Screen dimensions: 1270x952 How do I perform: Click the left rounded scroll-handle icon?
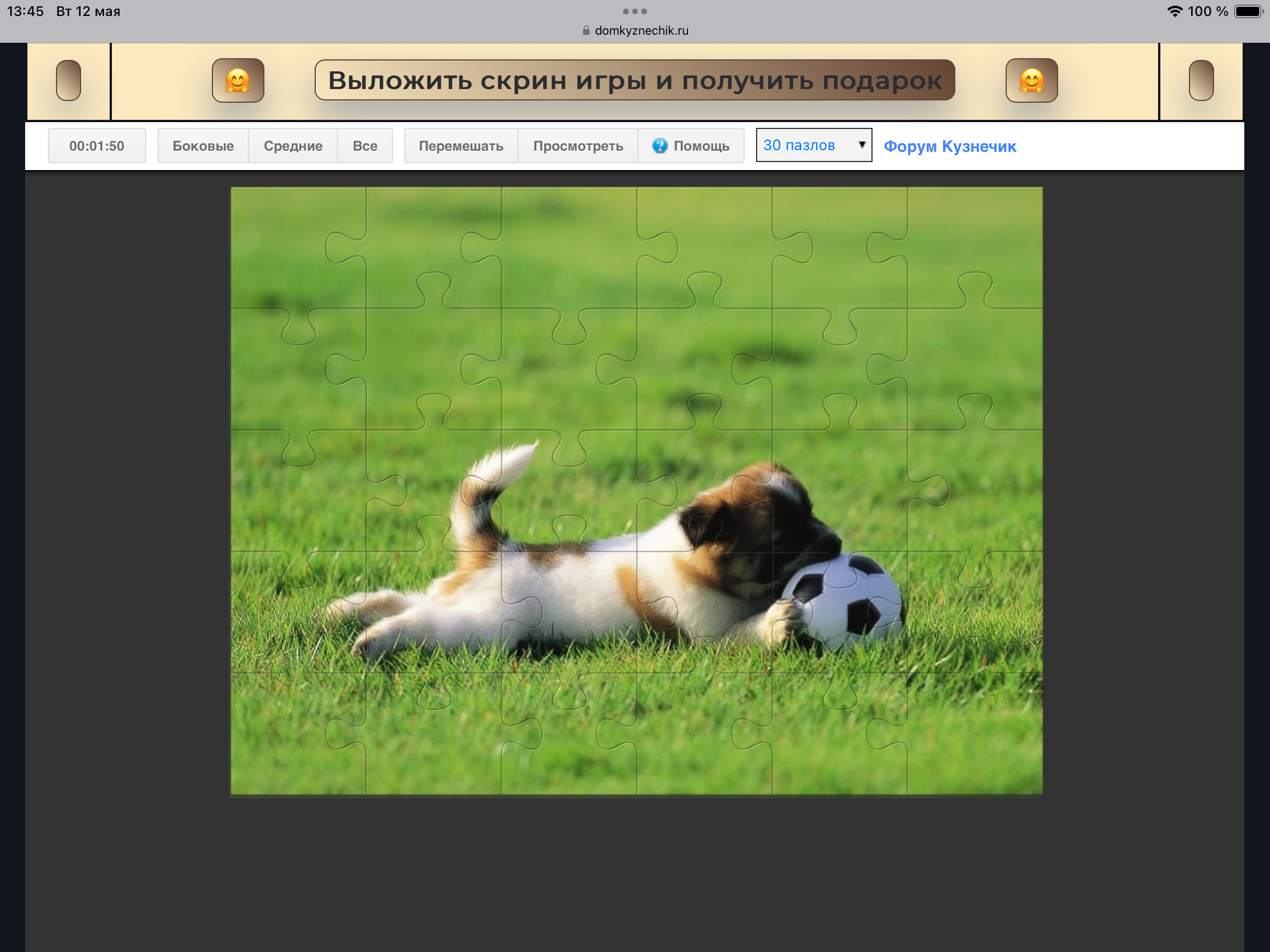click(69, 80)
